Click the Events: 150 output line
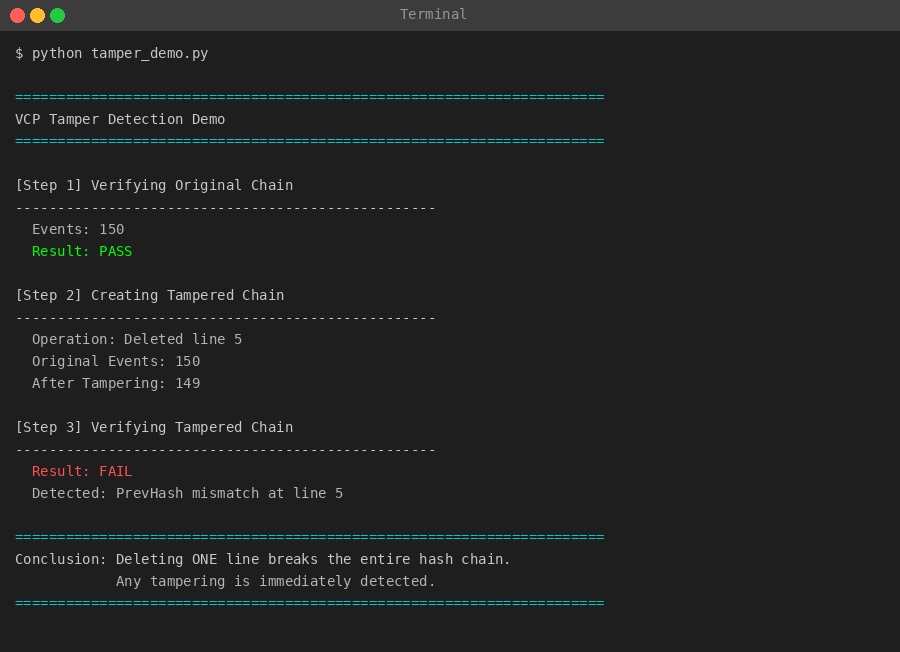Image resolution: width=900 pixels, height=652 pixels. tap(78, 229)
